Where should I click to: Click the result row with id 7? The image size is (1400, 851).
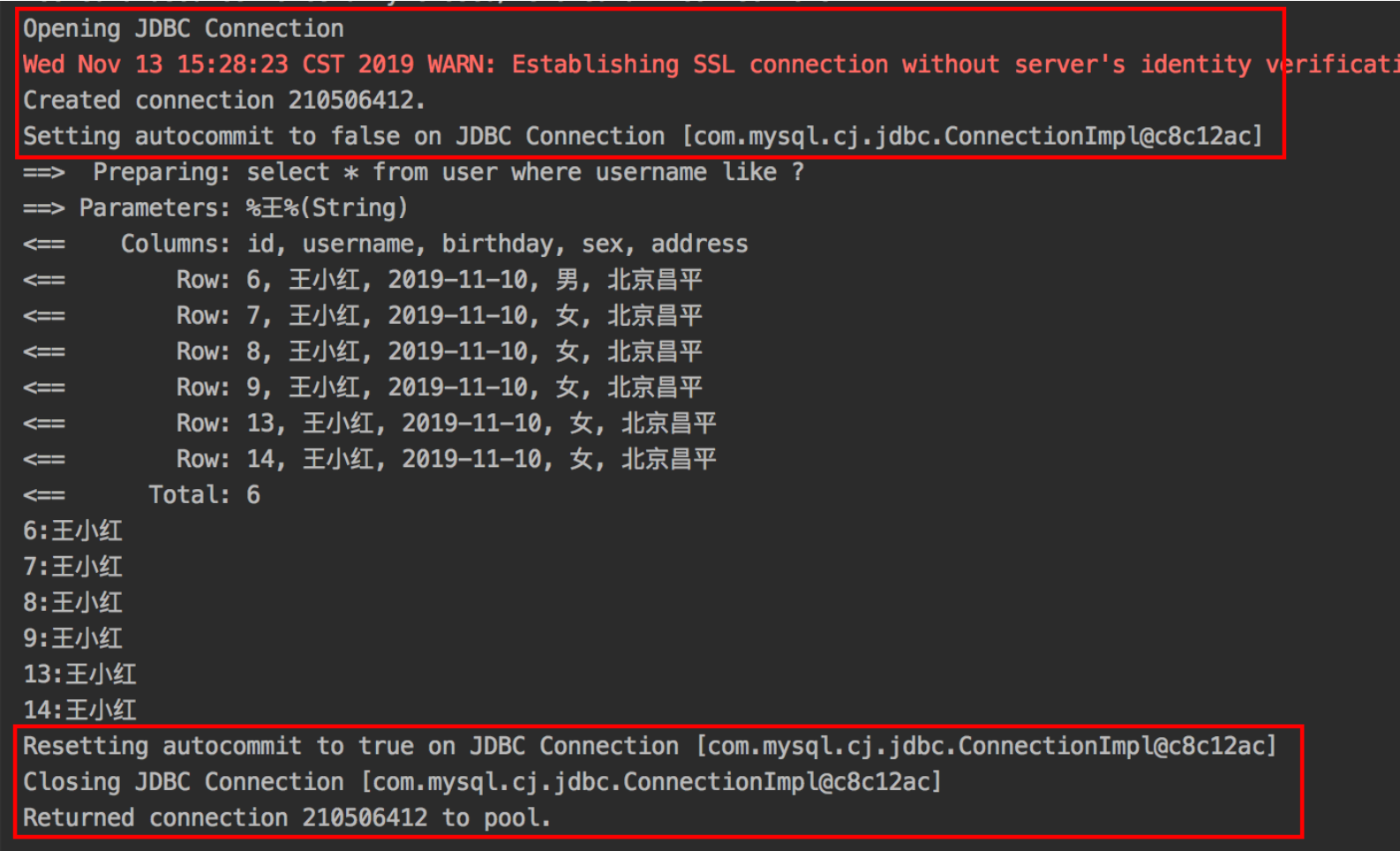click(x=439, y=316)
